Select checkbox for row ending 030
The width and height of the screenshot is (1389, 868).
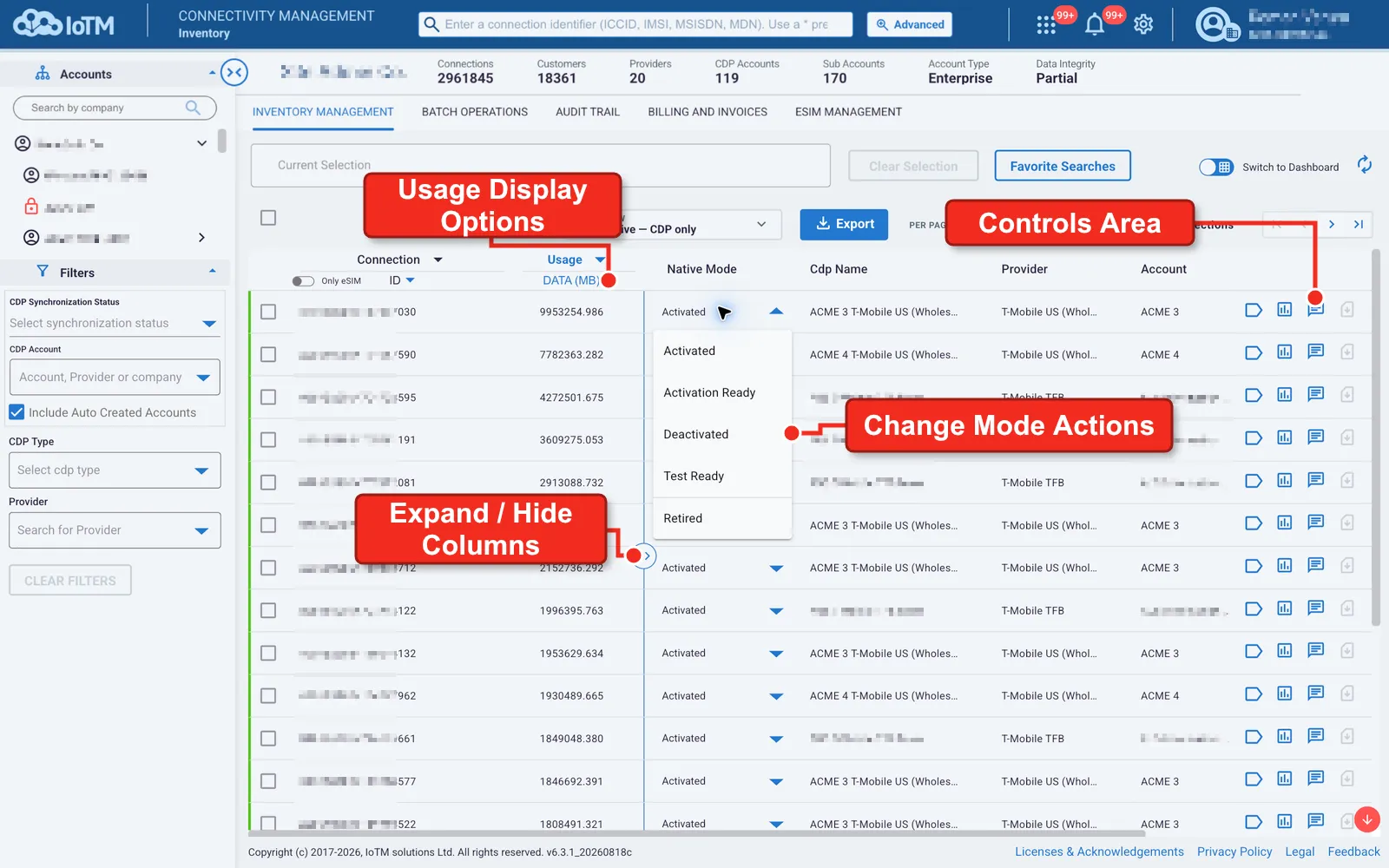(268, 312)
